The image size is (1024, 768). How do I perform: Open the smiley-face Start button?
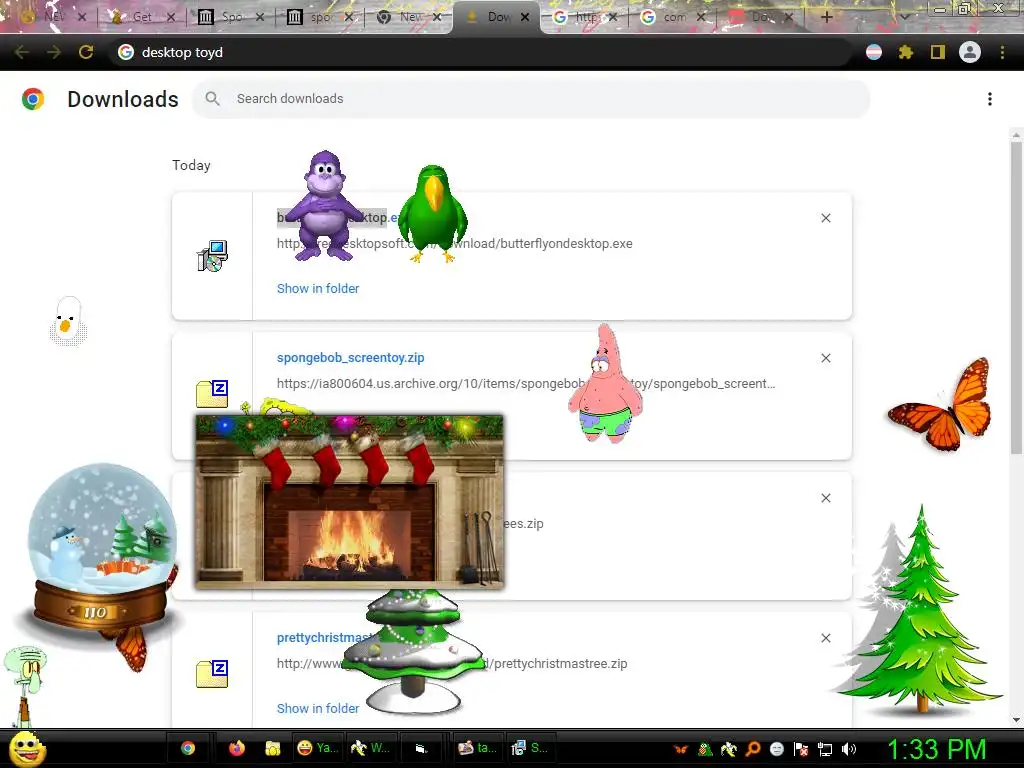click(x=27, y=749)
